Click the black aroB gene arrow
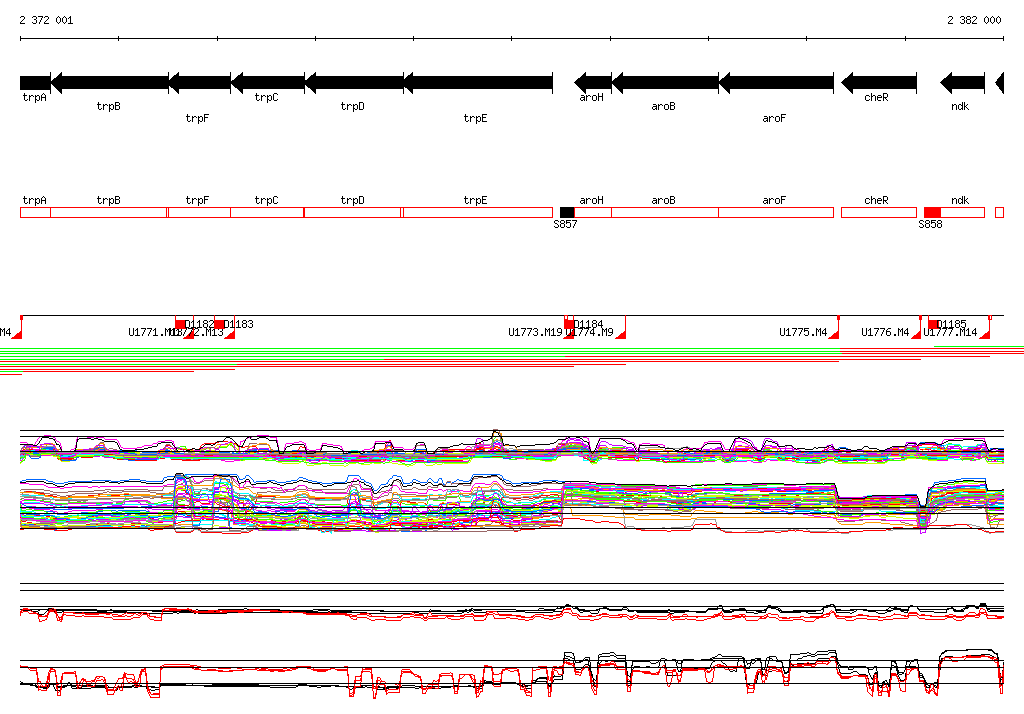 (x=665, y=83)
